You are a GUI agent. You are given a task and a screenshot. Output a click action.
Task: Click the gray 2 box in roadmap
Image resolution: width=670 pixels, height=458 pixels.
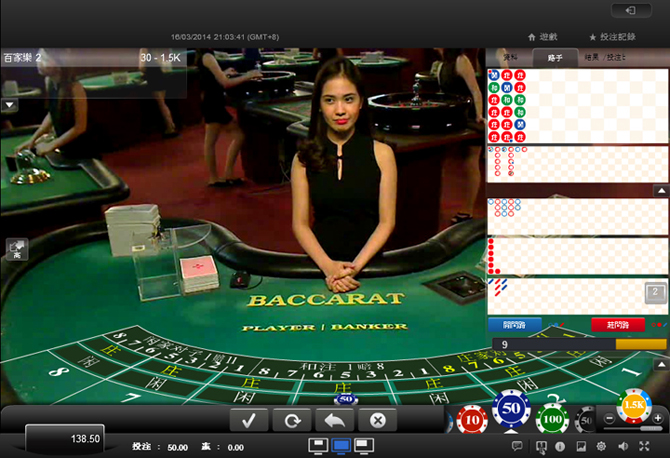click(x=655, y=292)
